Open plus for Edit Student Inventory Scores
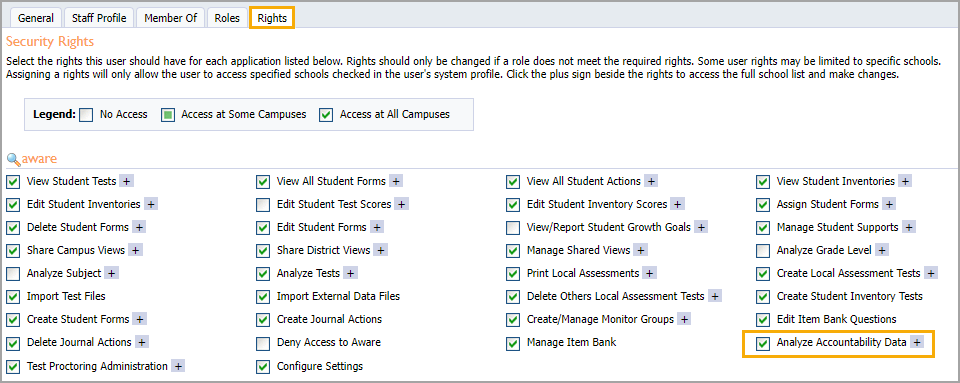The width and height of the screenshot is (960, 383). [x=678, y=204]
